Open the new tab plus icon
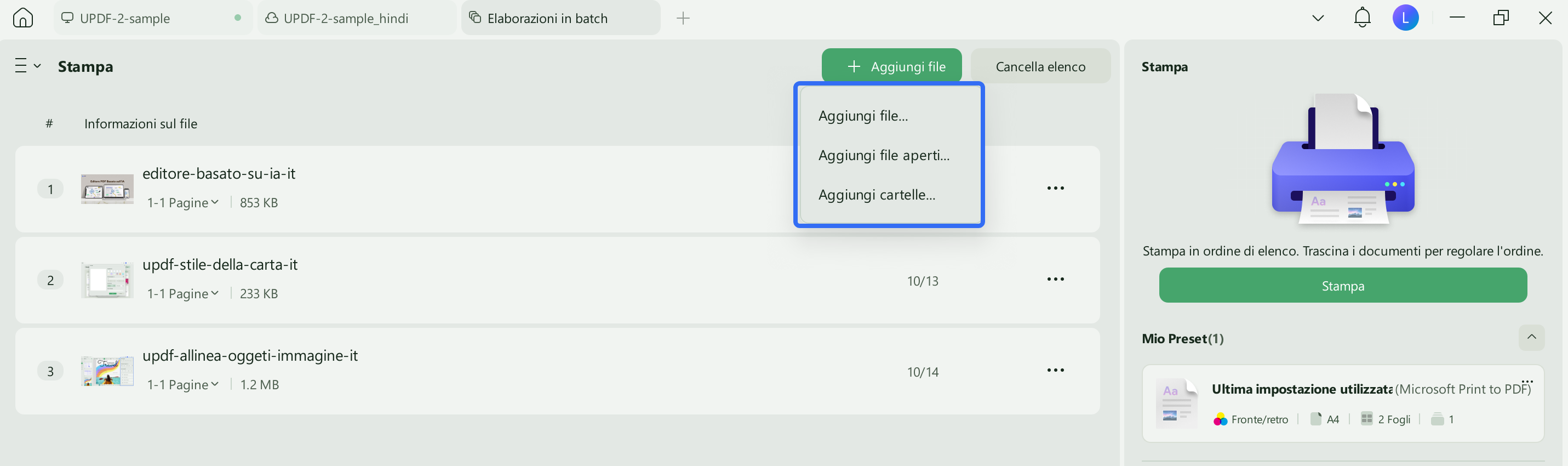 pyautogui.click(x=683, y=18)
